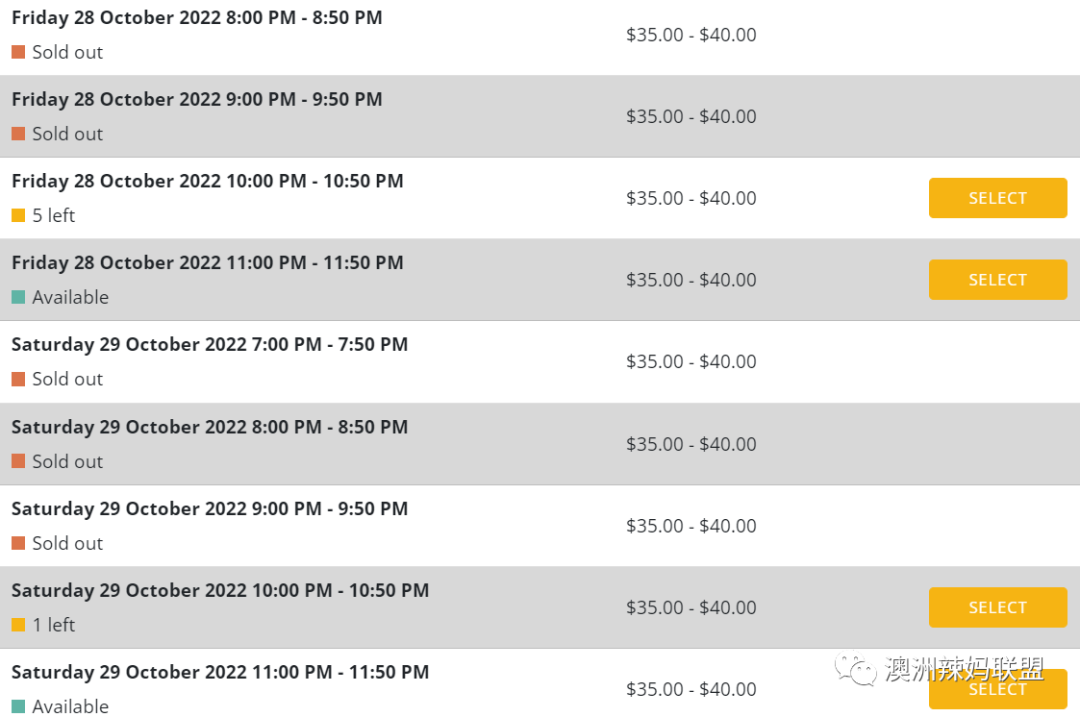The width and height of the screenshot is (1080, 717).
Task: Click the yellow '1 left' status square
Action: [x=19, y=625]
